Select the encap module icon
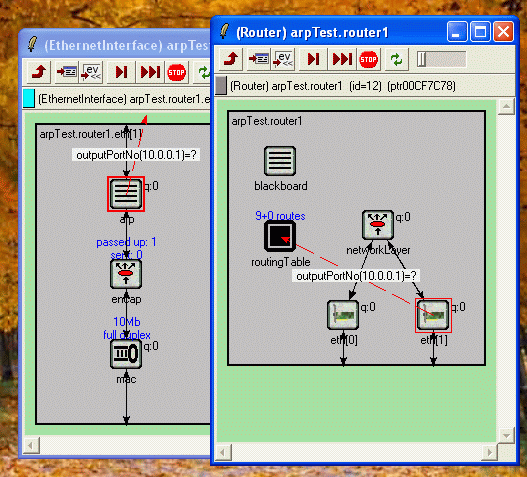527x477 pixels. pos(126,274)
